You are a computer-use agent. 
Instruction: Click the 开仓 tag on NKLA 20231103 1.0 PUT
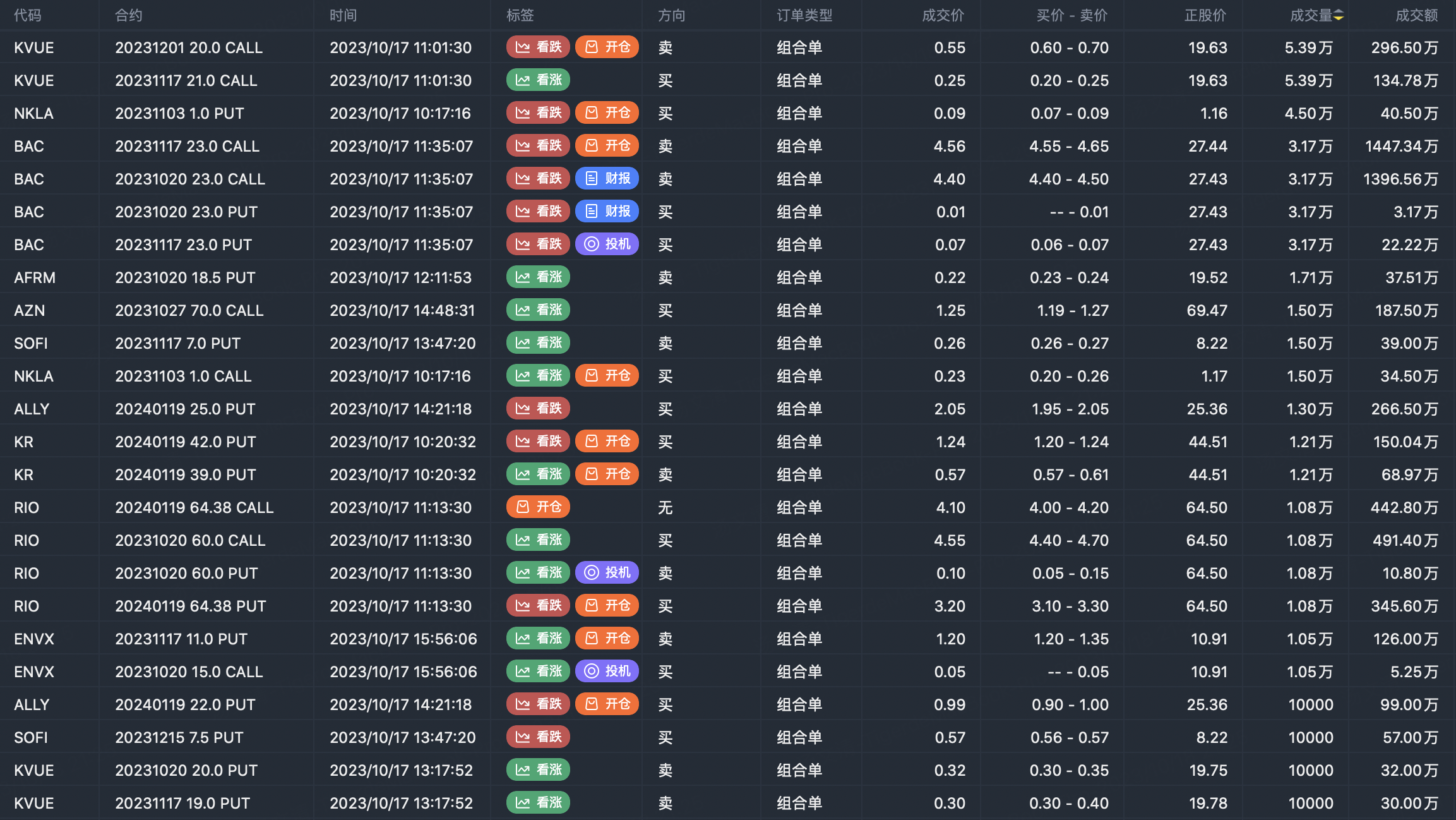click(607, 113)
